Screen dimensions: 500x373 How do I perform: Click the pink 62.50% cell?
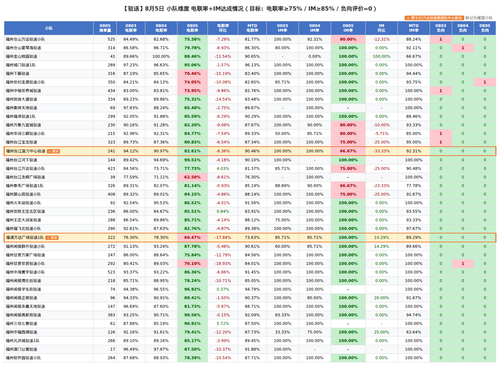[192, 177]
